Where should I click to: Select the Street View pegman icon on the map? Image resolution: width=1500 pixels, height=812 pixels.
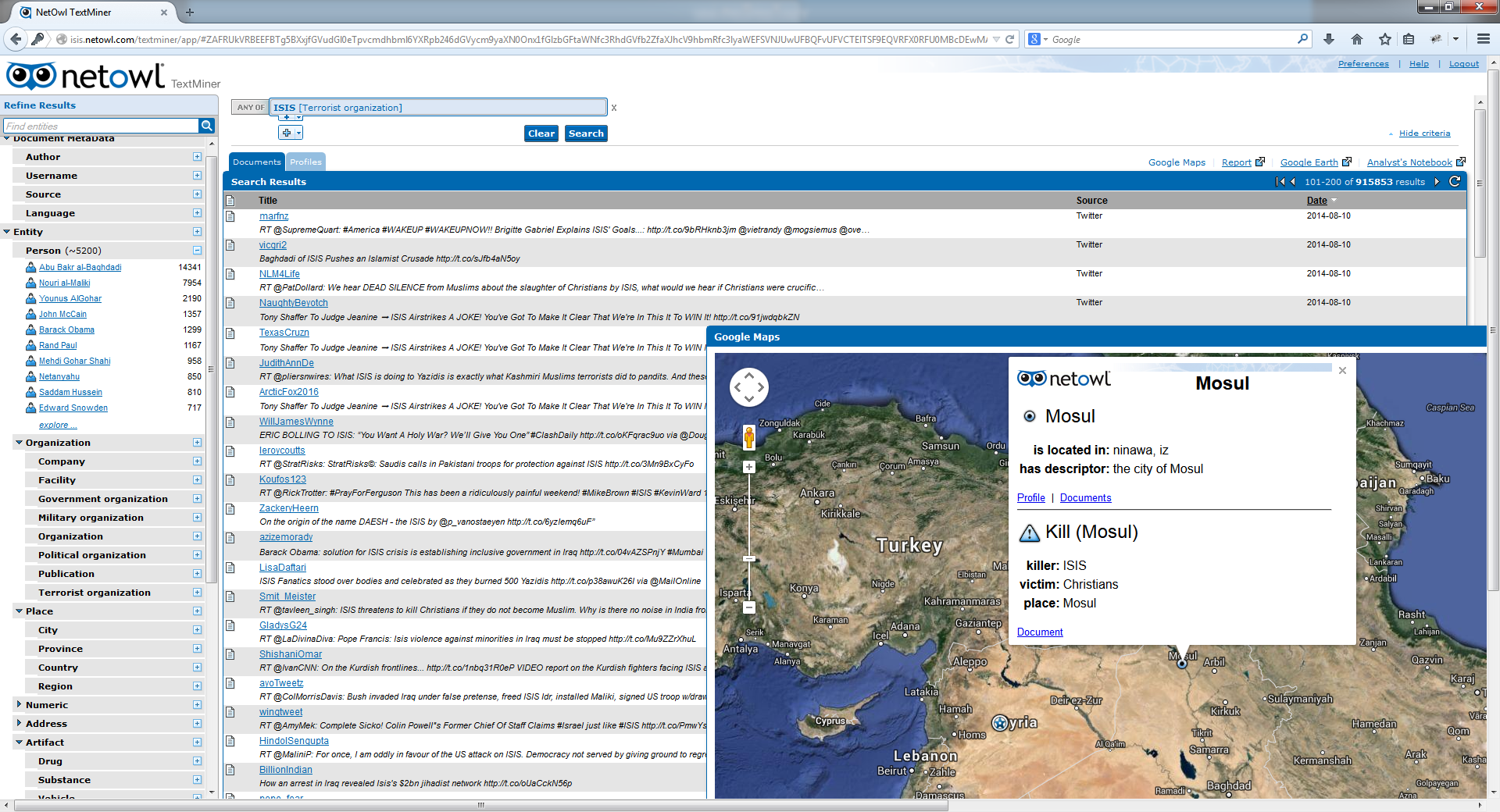coord(748,437)
